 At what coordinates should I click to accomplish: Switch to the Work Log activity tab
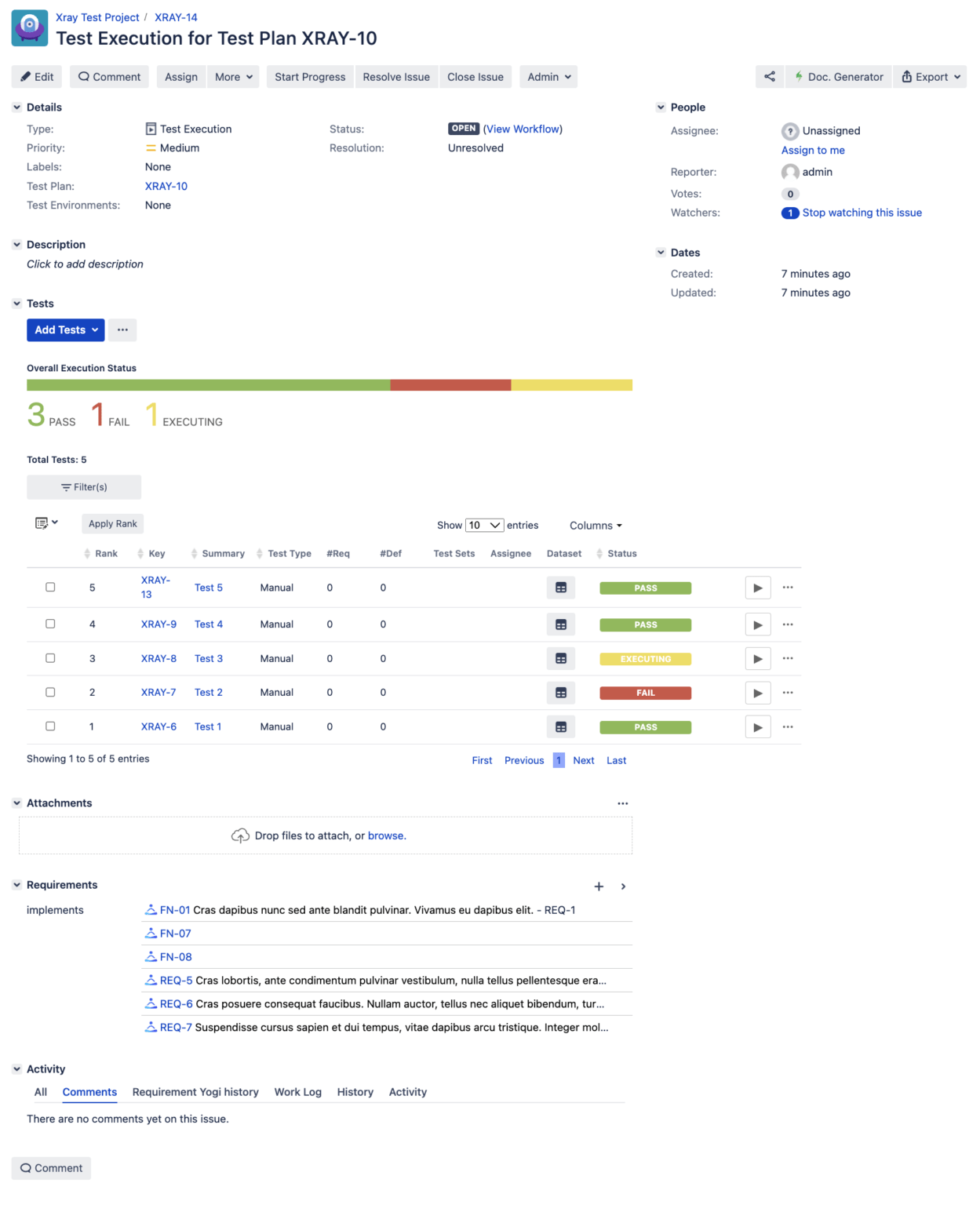[297, 1092]
